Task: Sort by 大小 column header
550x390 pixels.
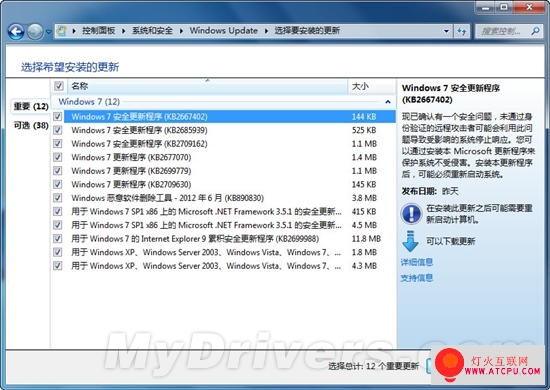Action: coord(372,86)
